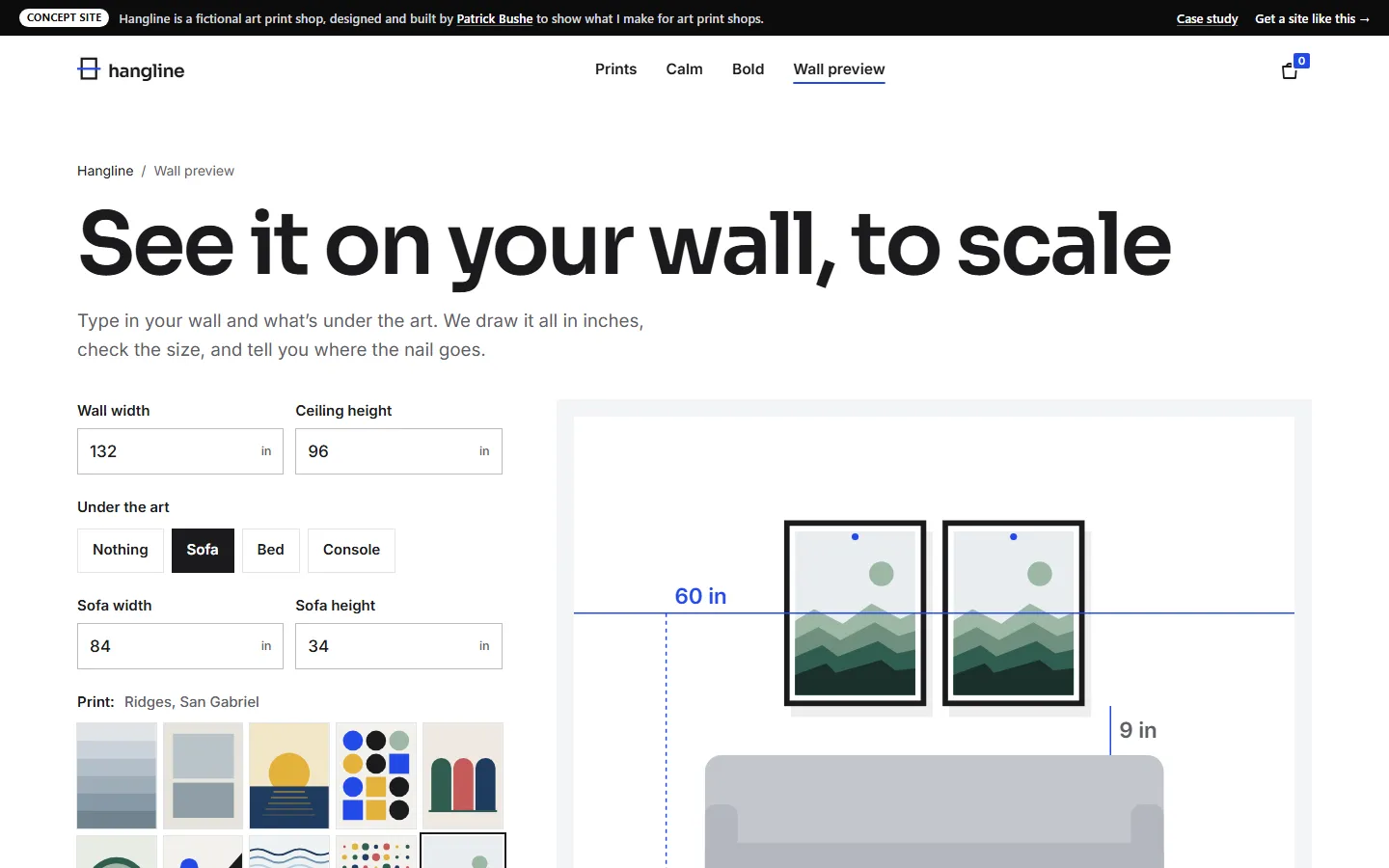
Task: Select the Nothing option under the art
Action: 121,551
